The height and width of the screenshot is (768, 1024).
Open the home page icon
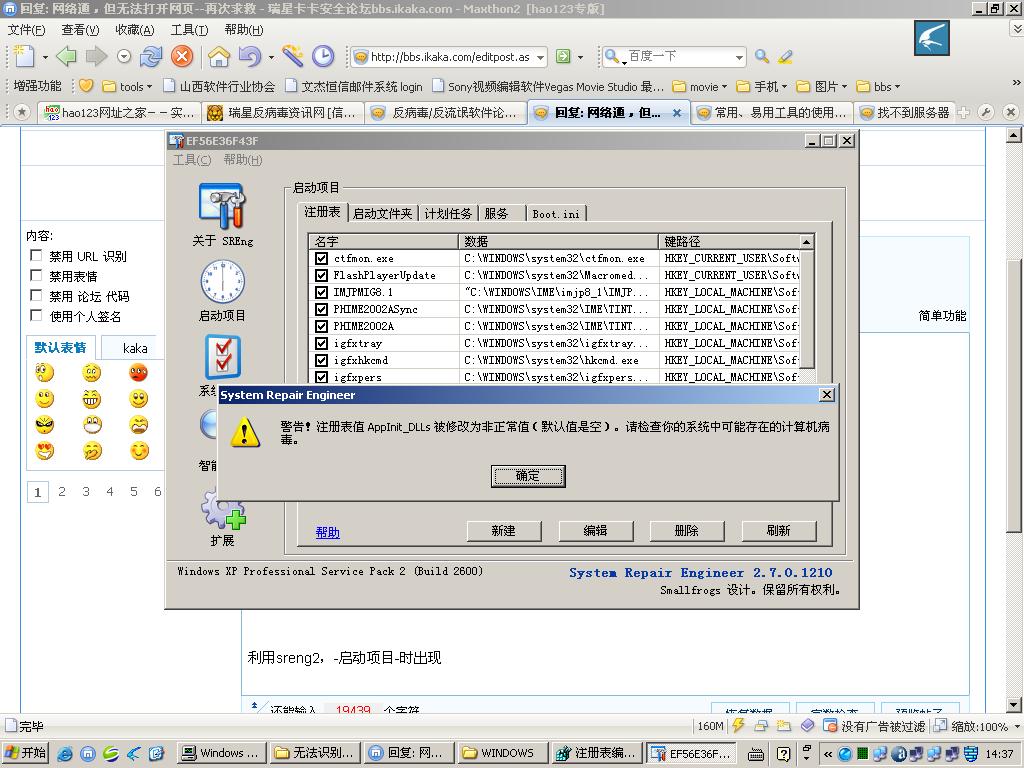tap(219, 57)
